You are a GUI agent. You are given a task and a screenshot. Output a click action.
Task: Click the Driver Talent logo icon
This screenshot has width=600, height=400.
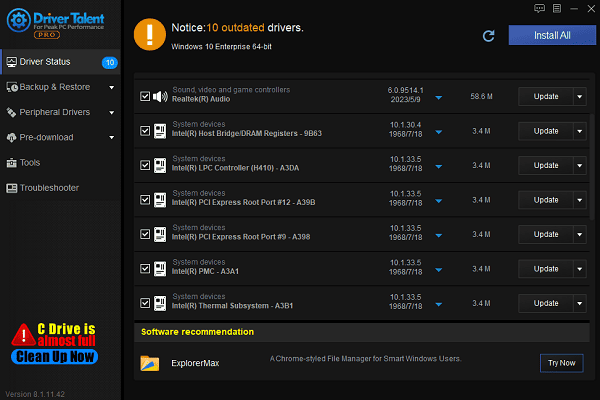[x=18, y=20]
